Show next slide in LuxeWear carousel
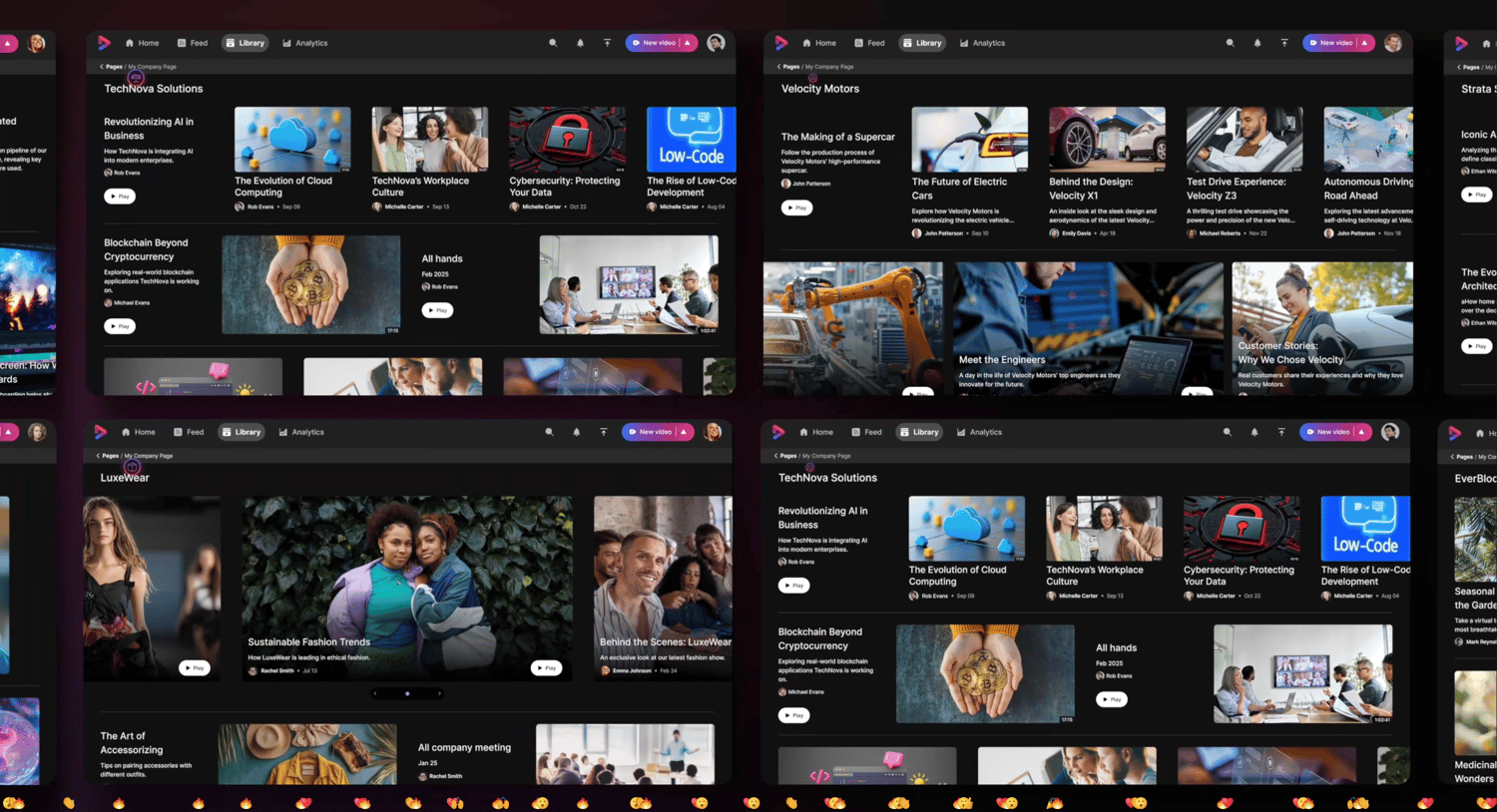 point(439,693)
